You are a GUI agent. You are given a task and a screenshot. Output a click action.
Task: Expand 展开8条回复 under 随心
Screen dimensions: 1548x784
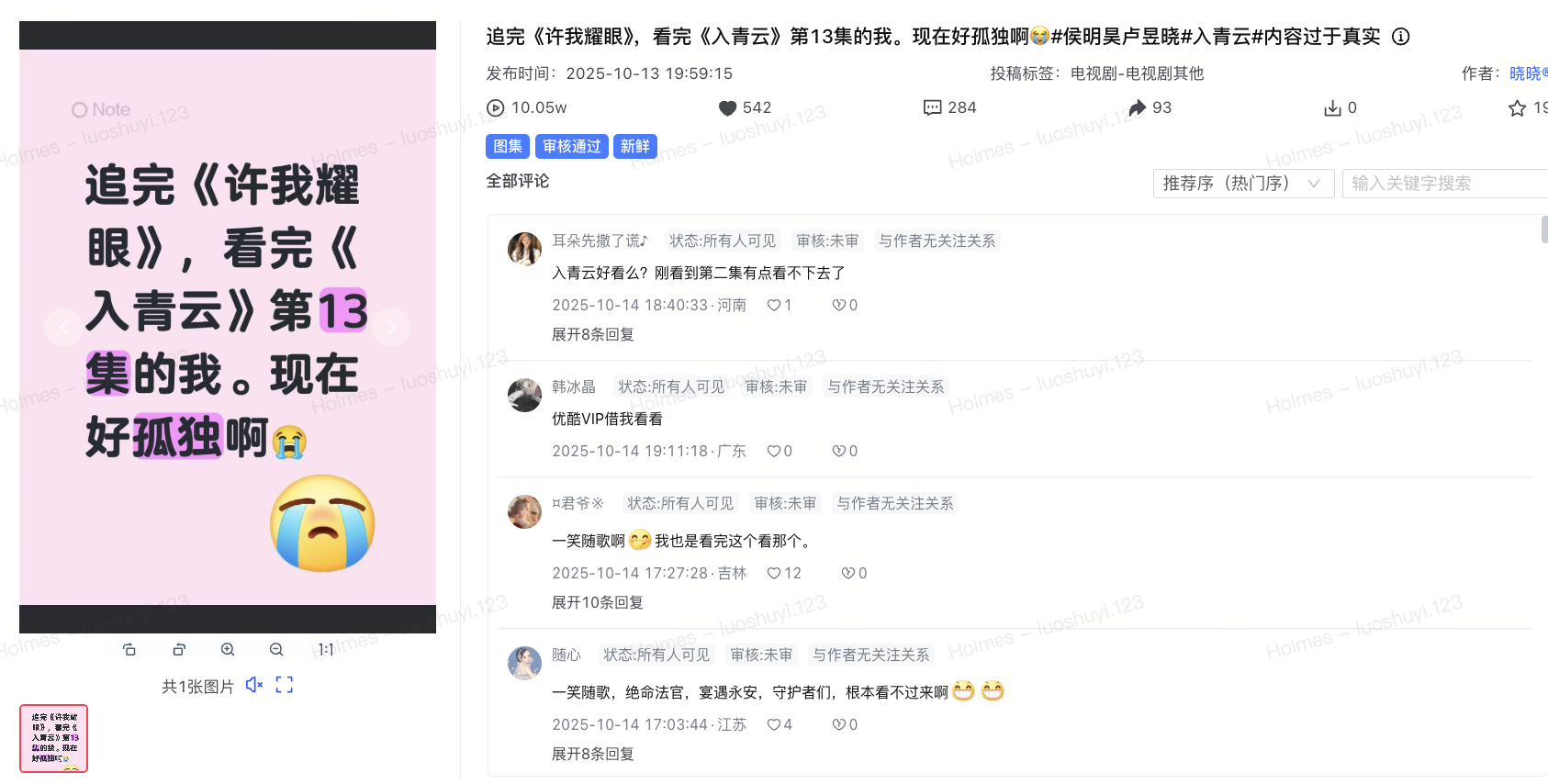click(593, 754)
